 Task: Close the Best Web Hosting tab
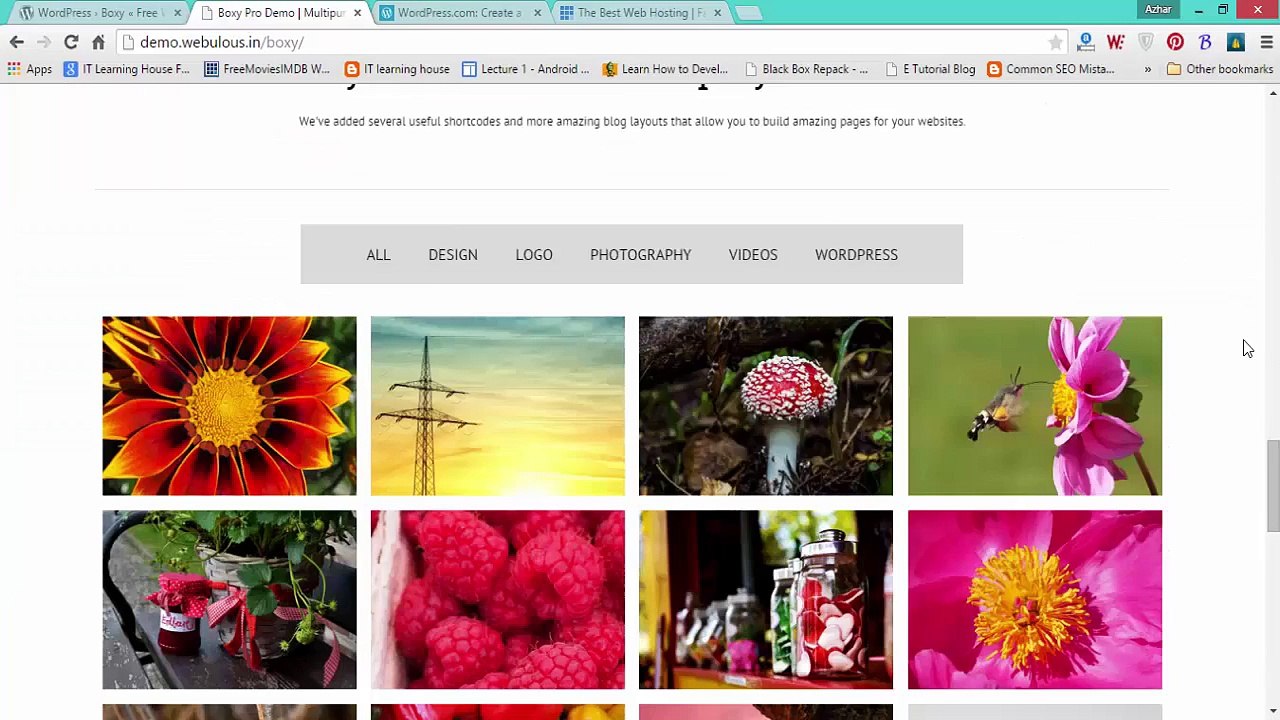[x=717, y=13]
